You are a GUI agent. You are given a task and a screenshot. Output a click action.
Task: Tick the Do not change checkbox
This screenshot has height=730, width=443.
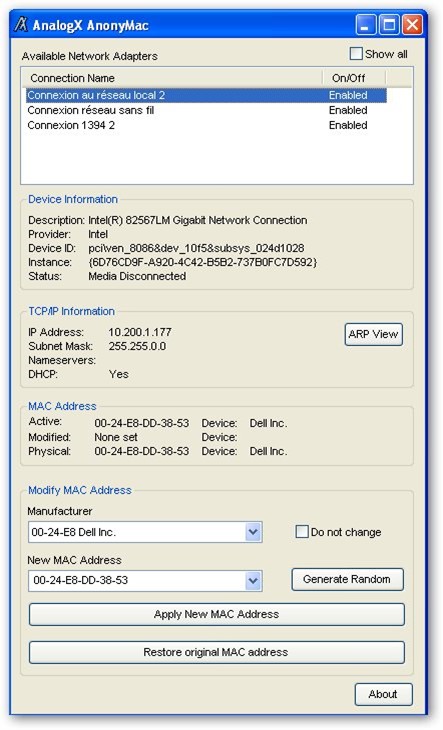(302, 531)
